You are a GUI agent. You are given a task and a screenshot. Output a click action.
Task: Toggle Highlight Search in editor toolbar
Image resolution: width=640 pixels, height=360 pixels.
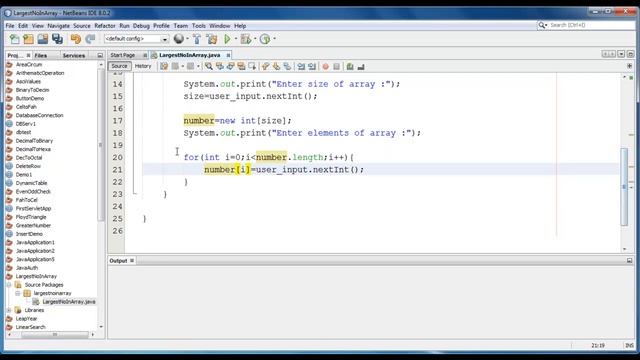(x=241, y=66)
